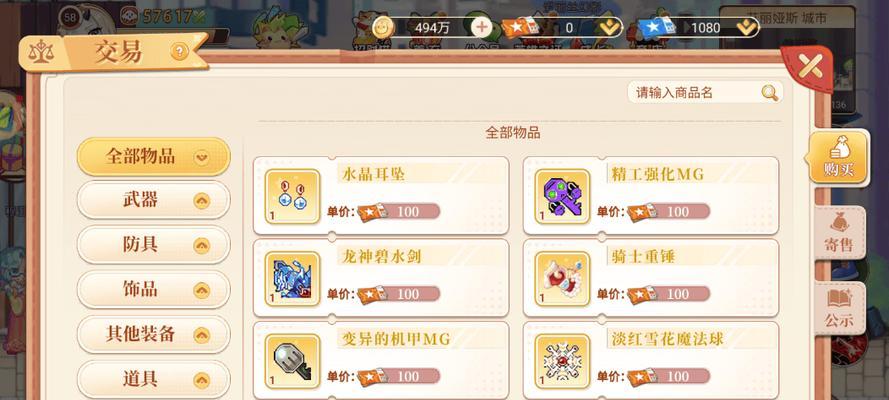Select the 淡红雪花魔法球 snowflake icon
889x400 pixels.
[x=562, y=361]
